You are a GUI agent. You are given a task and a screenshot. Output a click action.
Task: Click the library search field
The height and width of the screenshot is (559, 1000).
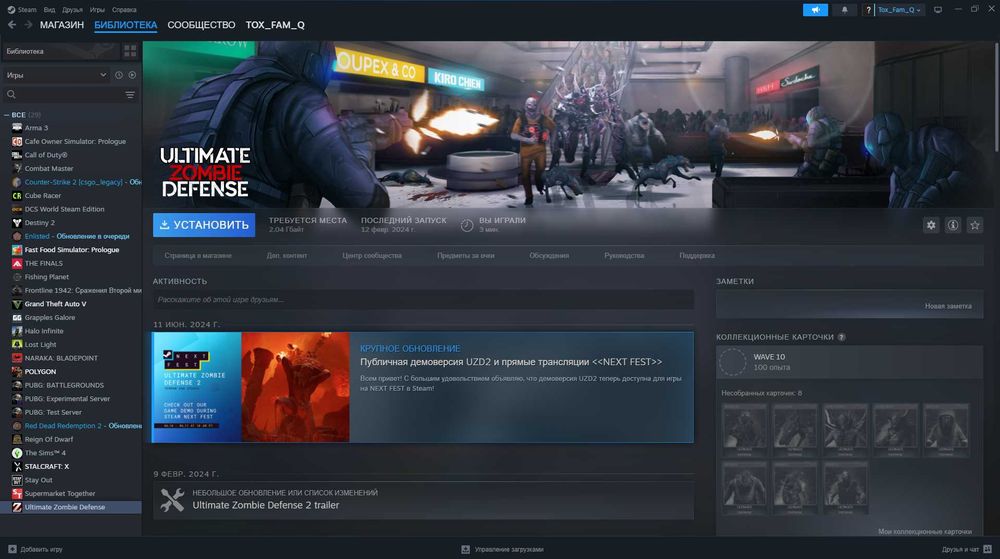point(64,94)
